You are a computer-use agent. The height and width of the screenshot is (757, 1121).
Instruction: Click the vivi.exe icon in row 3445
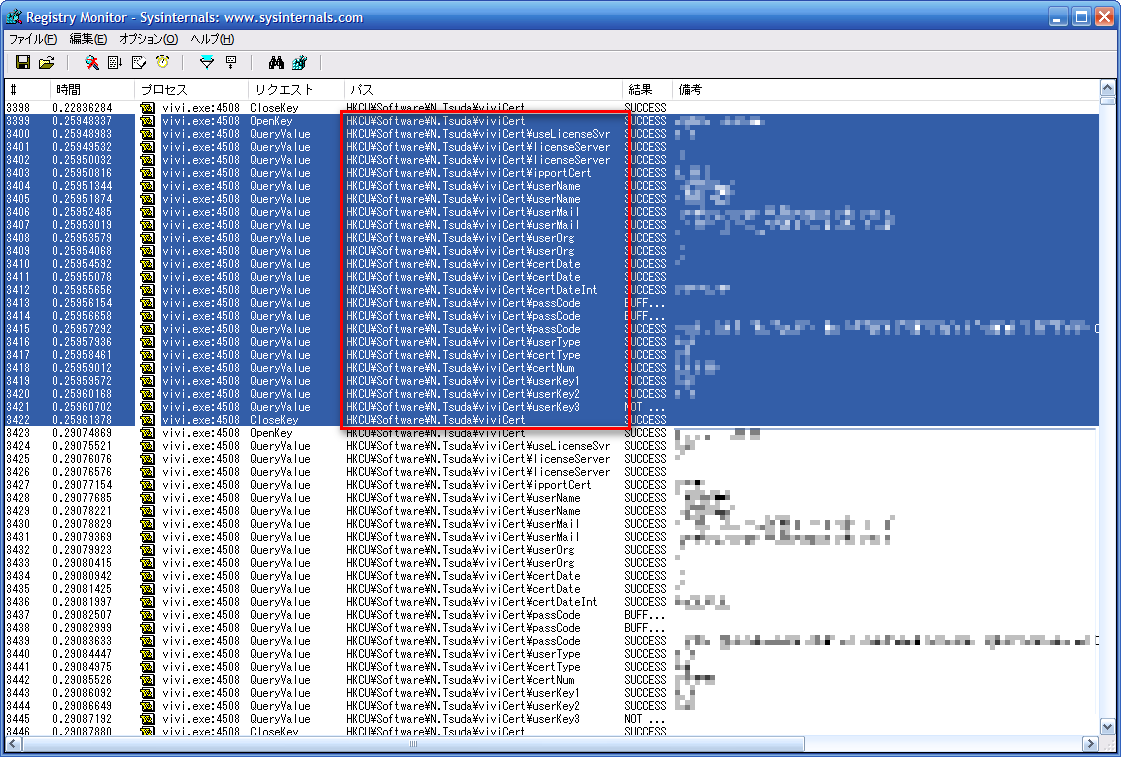click(148, 719)
